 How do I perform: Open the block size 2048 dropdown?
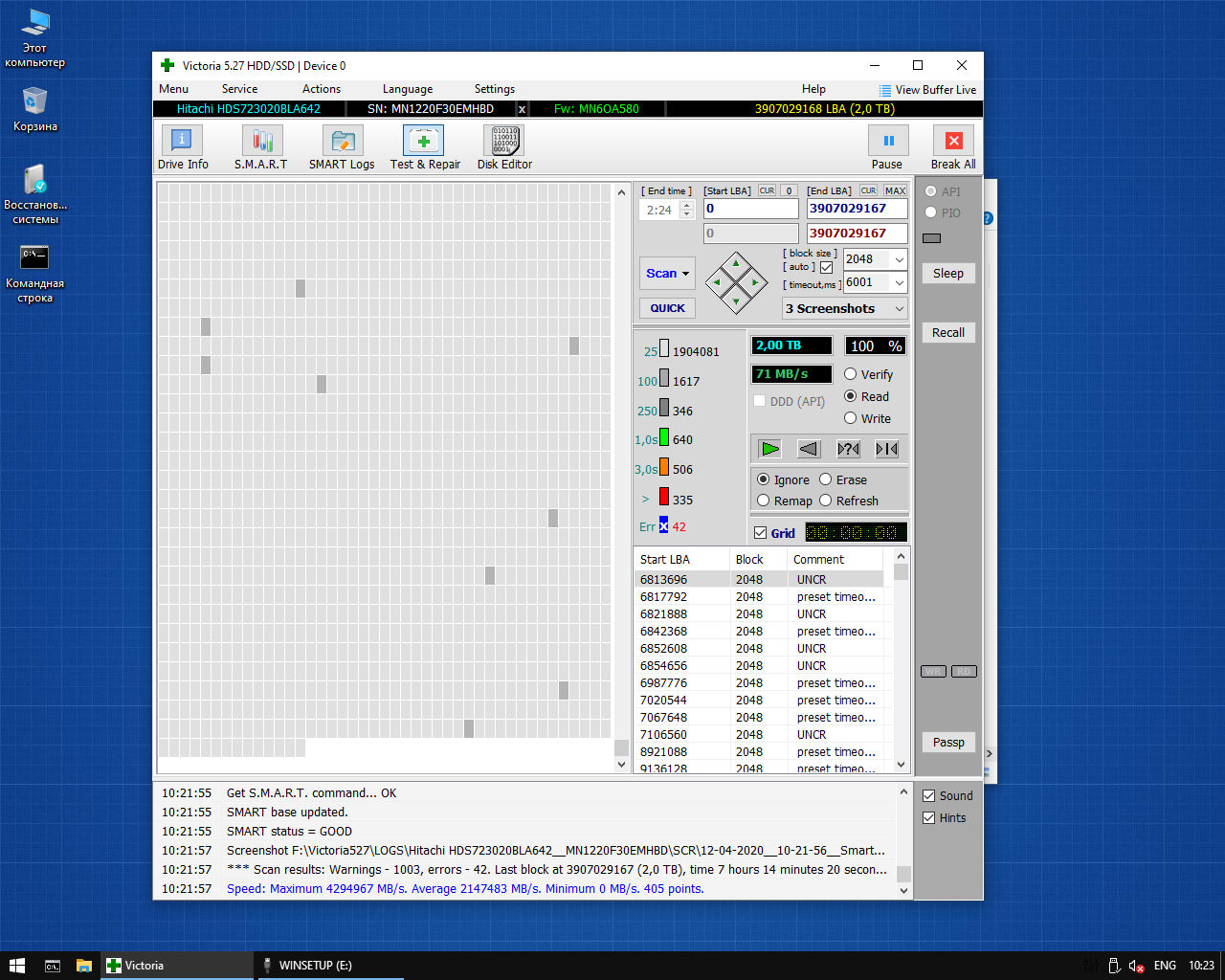click(x=899, y=259)
